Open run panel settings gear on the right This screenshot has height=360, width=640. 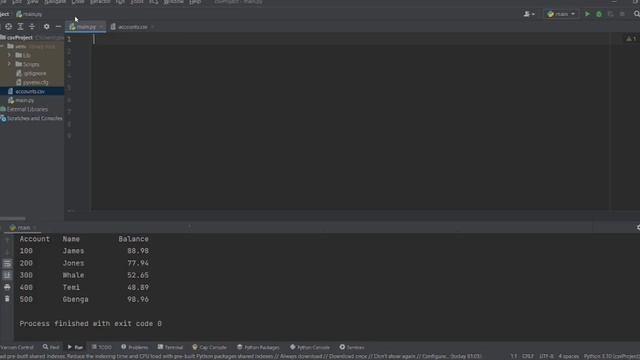[638, 227]
